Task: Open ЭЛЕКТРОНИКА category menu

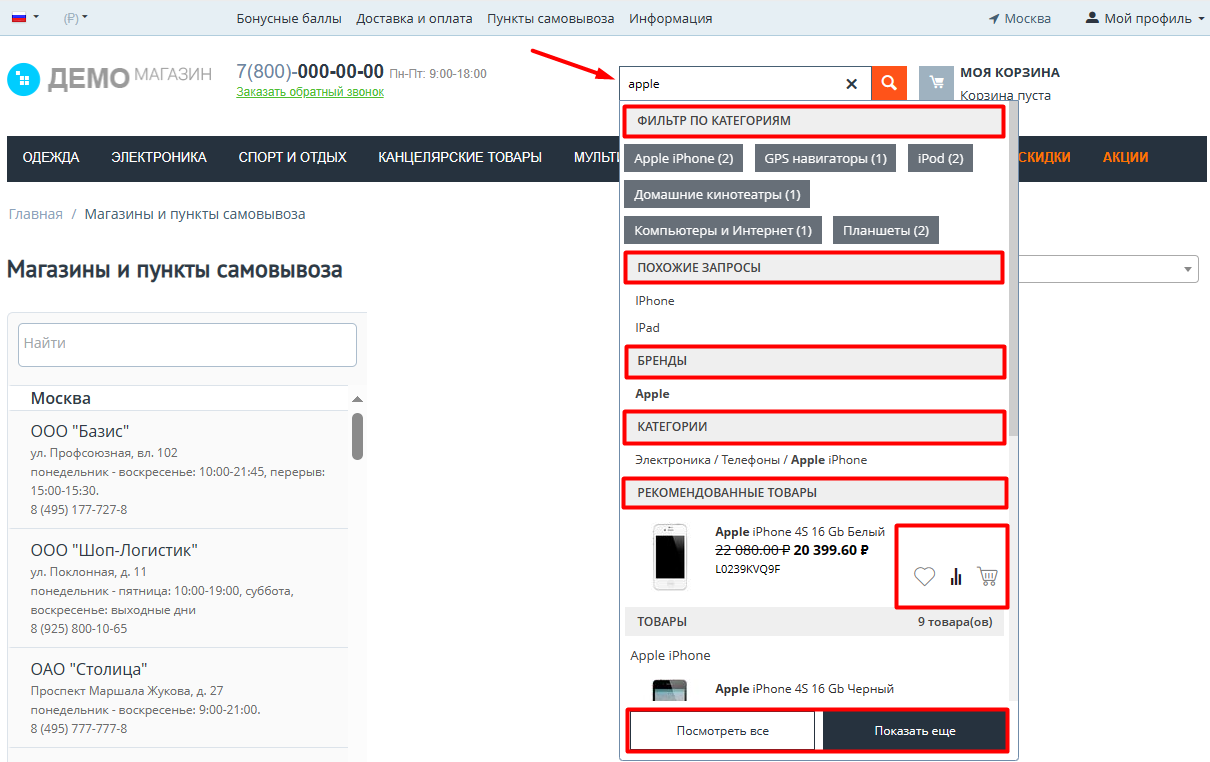Action: 159,157
